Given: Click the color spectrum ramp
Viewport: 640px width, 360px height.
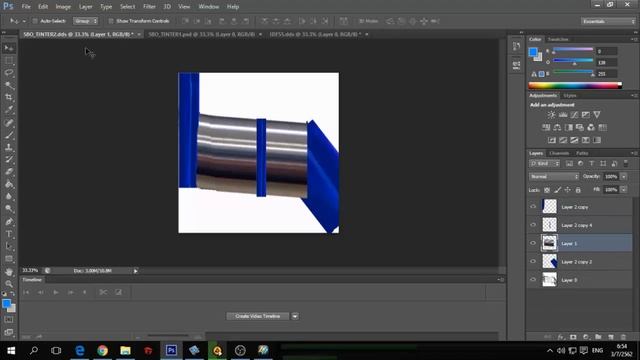Looking at the screenshot, I should (x=575, y=85).
